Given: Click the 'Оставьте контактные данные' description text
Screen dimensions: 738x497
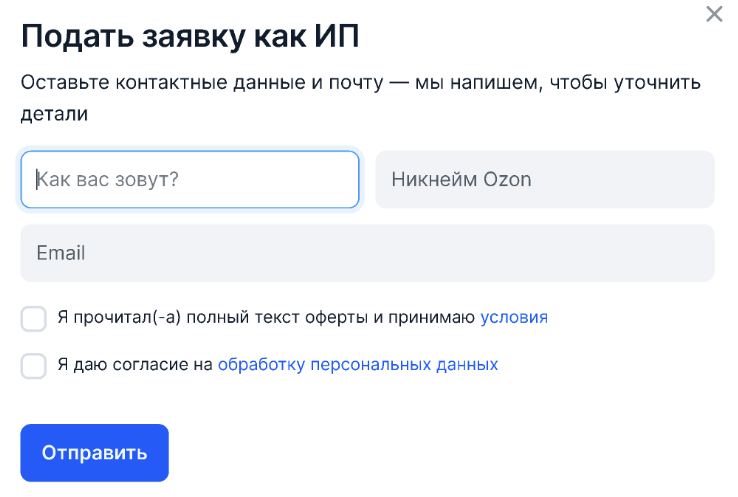Looking at the screenshot, I should coord(360,83).
